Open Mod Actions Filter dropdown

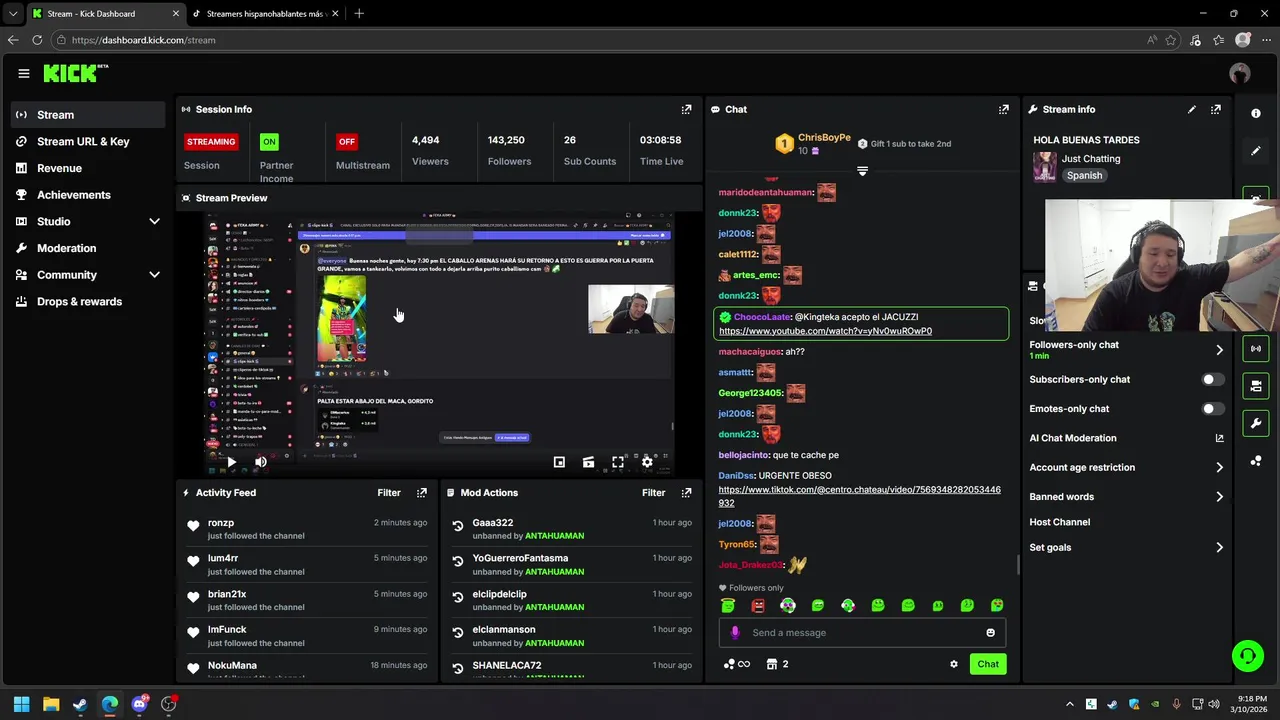tap(653, 492)
